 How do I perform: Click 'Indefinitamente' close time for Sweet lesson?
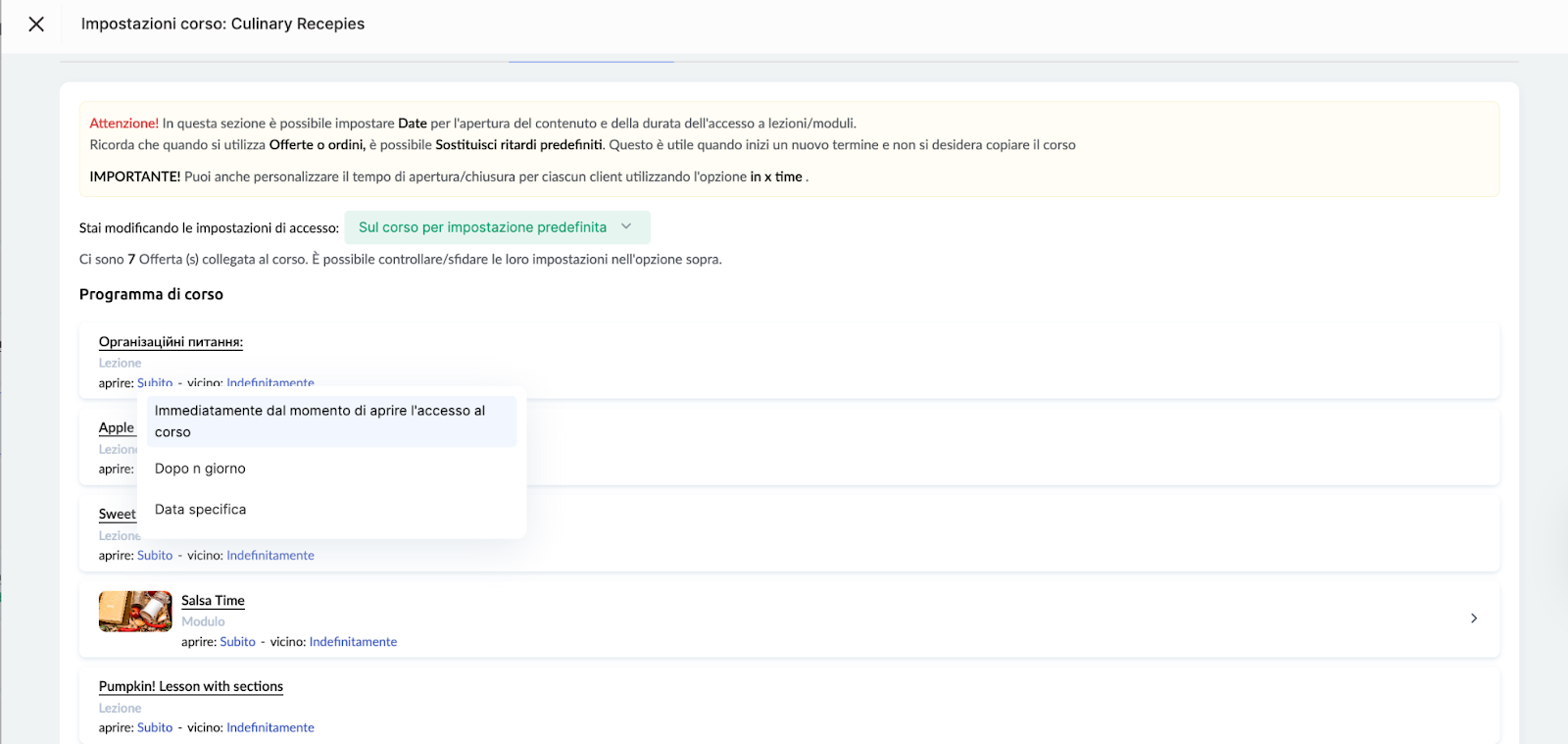pos(270,556)
